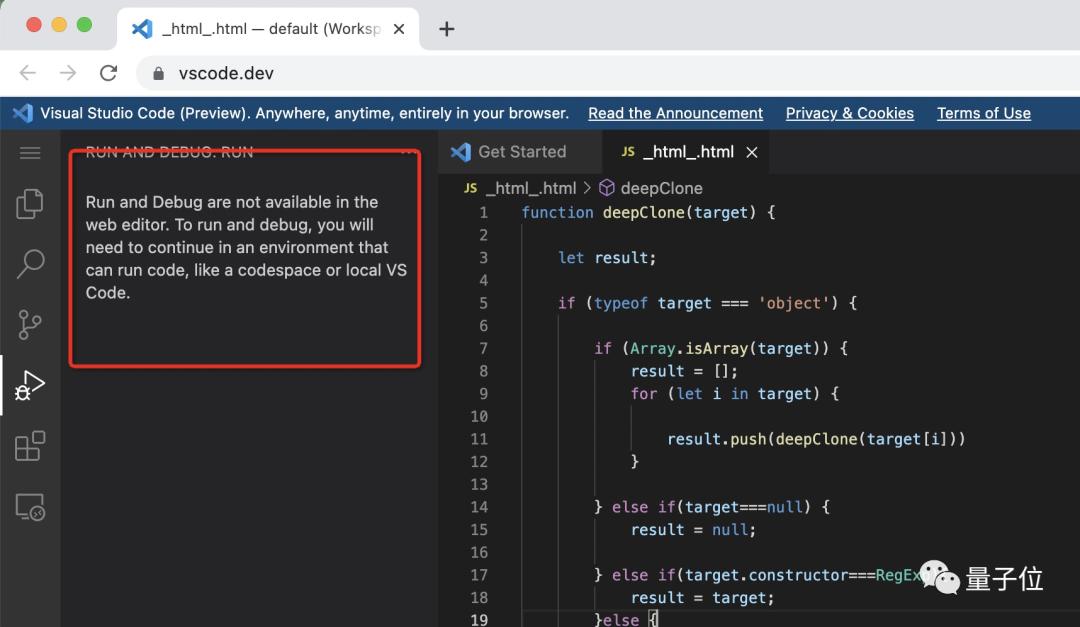
Task: Open a new browser tab
Action: pyautogui.click(x=446, y=28)
